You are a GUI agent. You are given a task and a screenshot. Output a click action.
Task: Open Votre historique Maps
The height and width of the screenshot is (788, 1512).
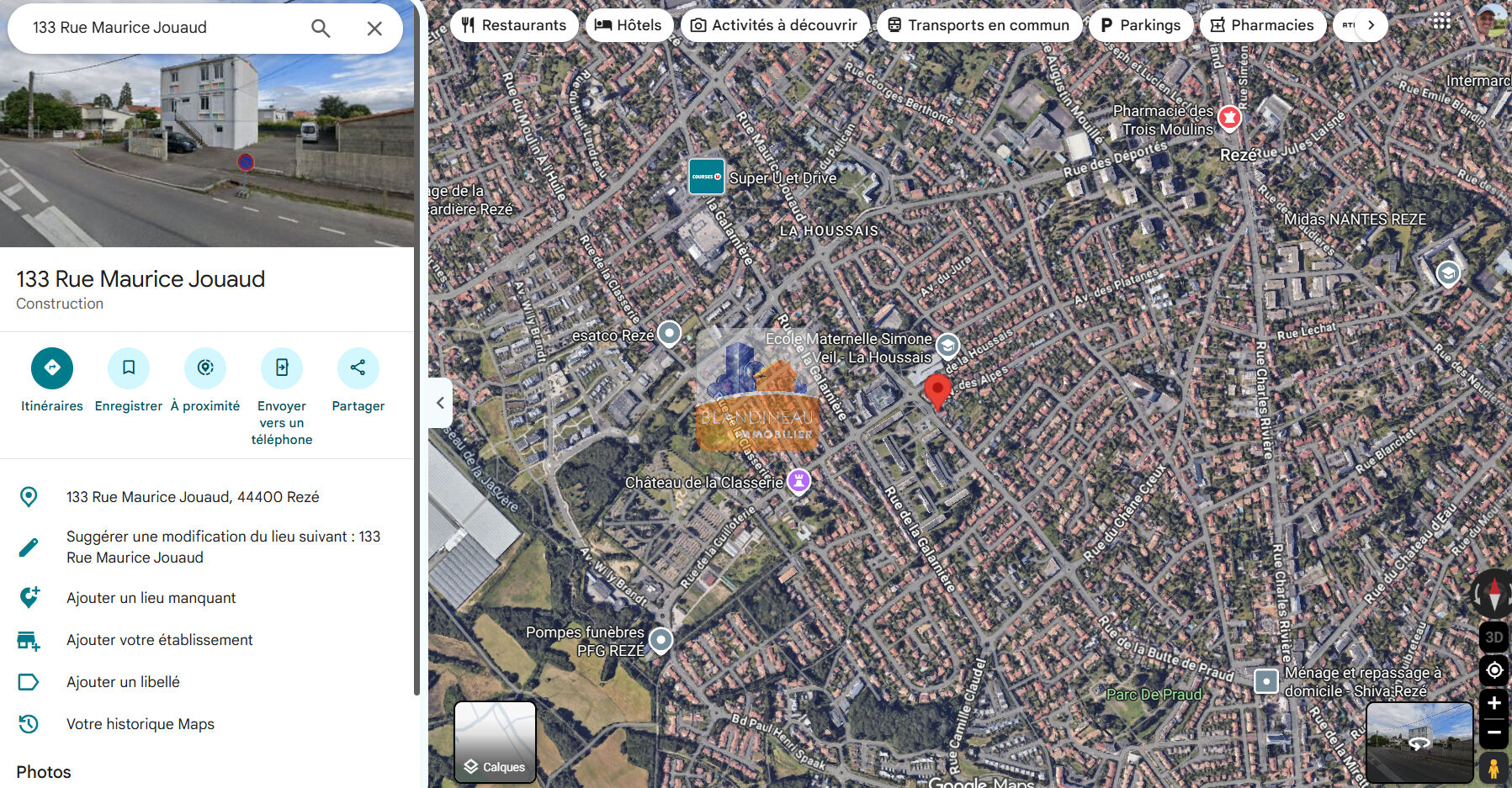[141, 724]
